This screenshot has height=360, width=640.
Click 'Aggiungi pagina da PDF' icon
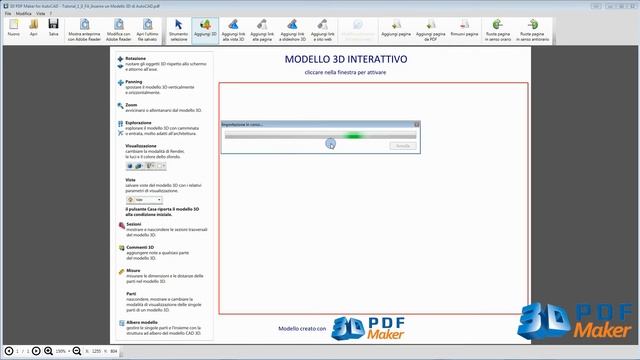point(431,30)
